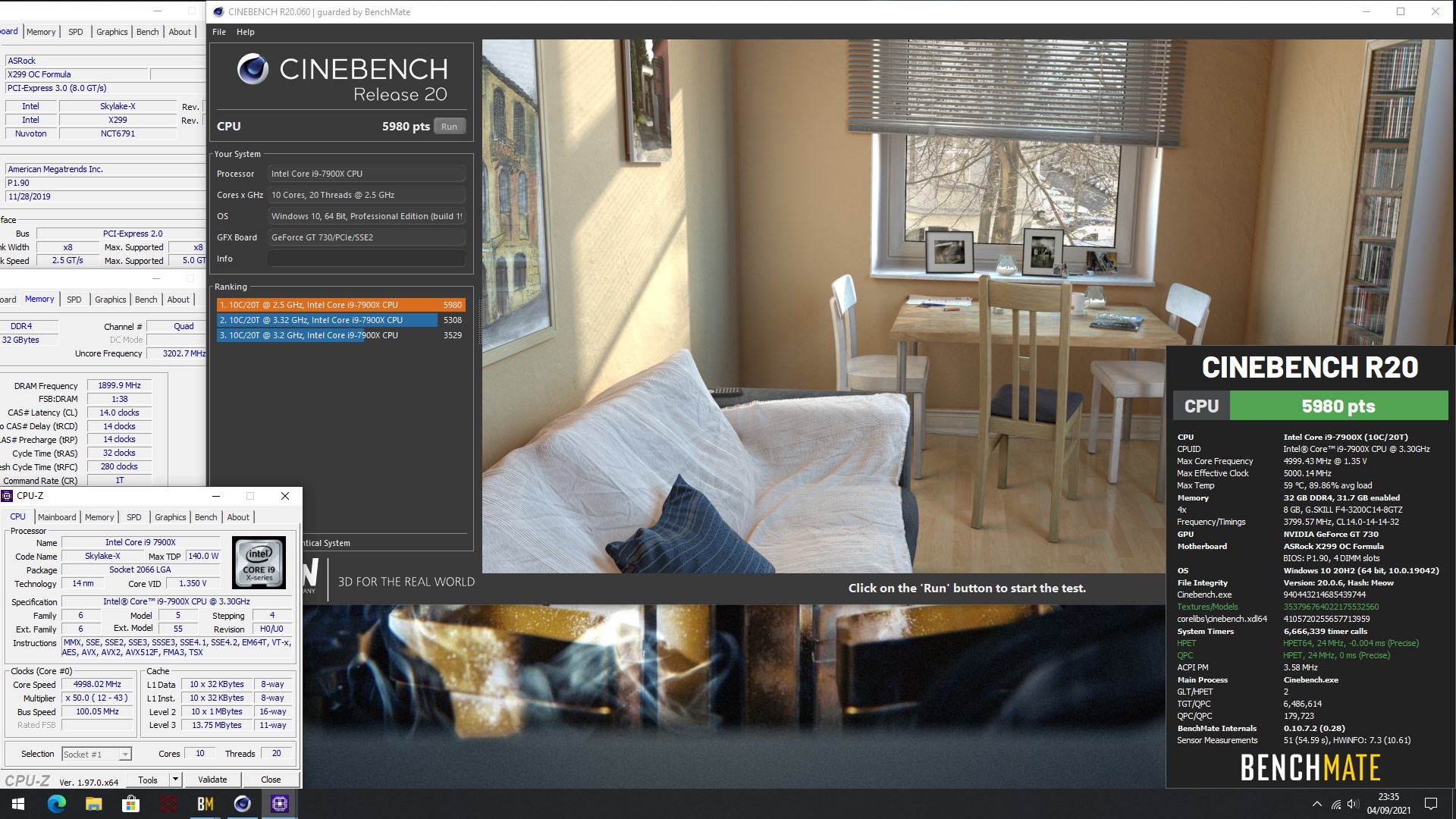Close the front CPU-Z window

285,496
